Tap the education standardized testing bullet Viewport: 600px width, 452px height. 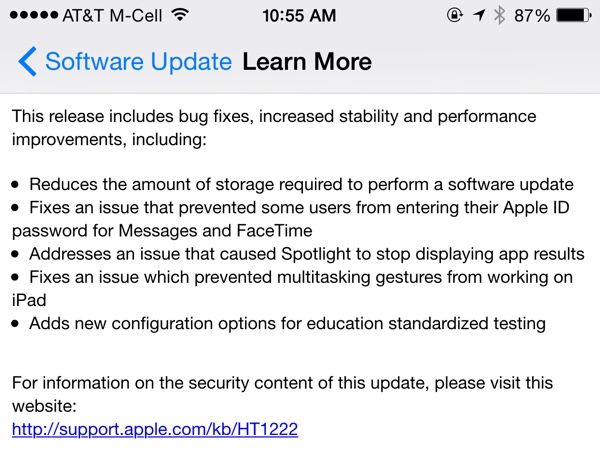[x=286, y=323]
